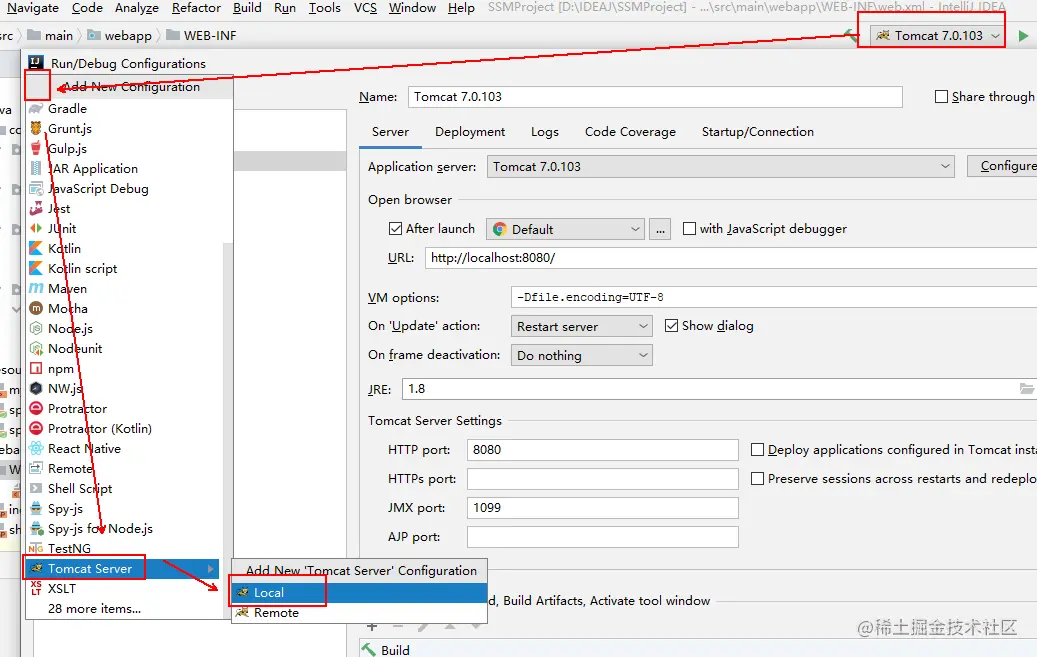Select the Nodeunit icon
The height and width of the screenshot is (657, 1037).
(36, 349)
